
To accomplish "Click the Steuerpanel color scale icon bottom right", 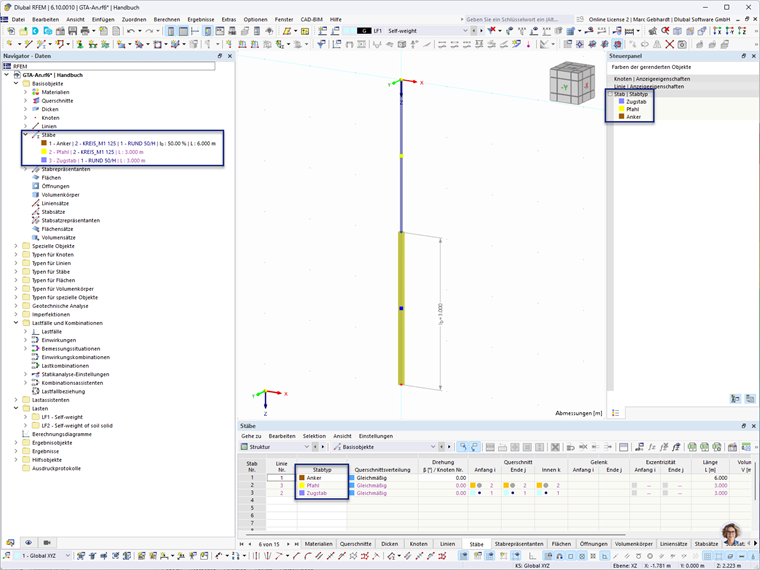I will click(x=735, y=399).
